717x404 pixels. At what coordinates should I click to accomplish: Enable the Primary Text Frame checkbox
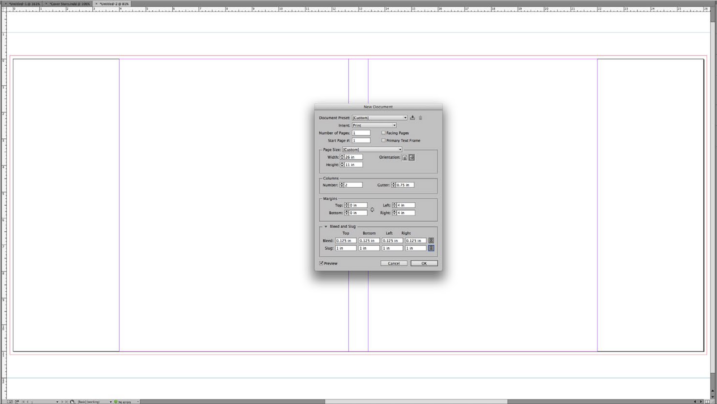tap(384, 140)
